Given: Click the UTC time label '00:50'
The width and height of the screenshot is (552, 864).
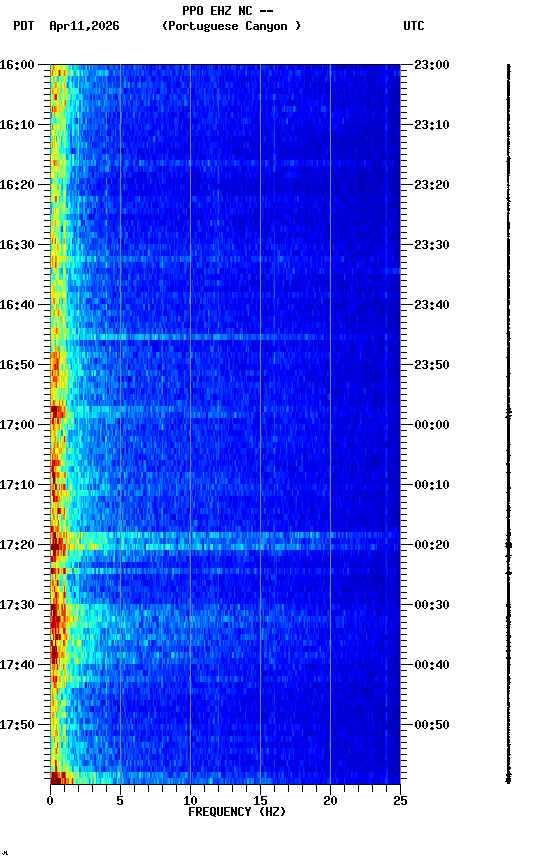Looking at the screenshot, I should [x=432, y=725].
